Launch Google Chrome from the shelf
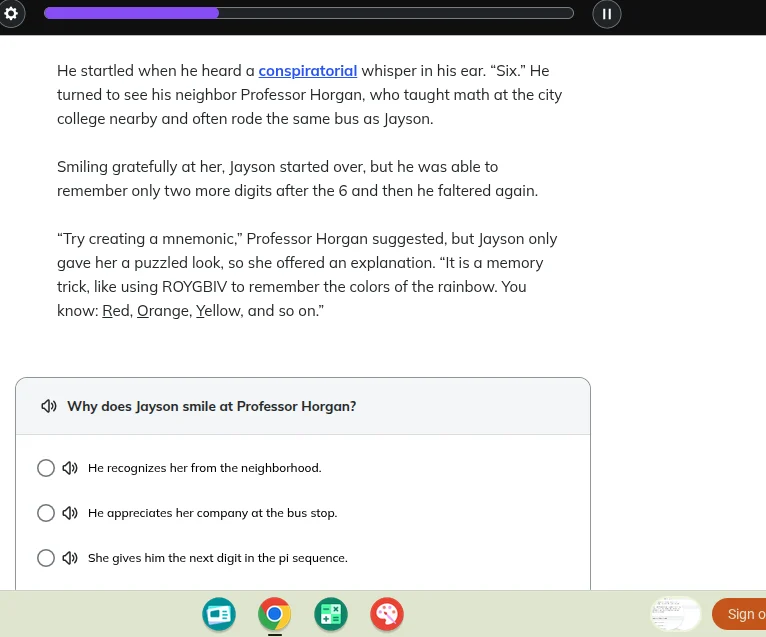Screen dimensions: 766x637 (x=274, y=614)
